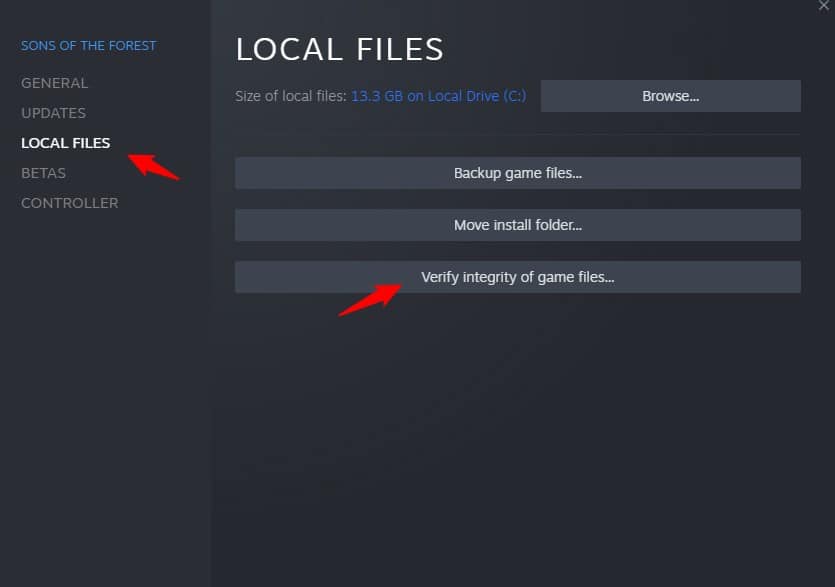Go to the Betas tab

[43, 173]
